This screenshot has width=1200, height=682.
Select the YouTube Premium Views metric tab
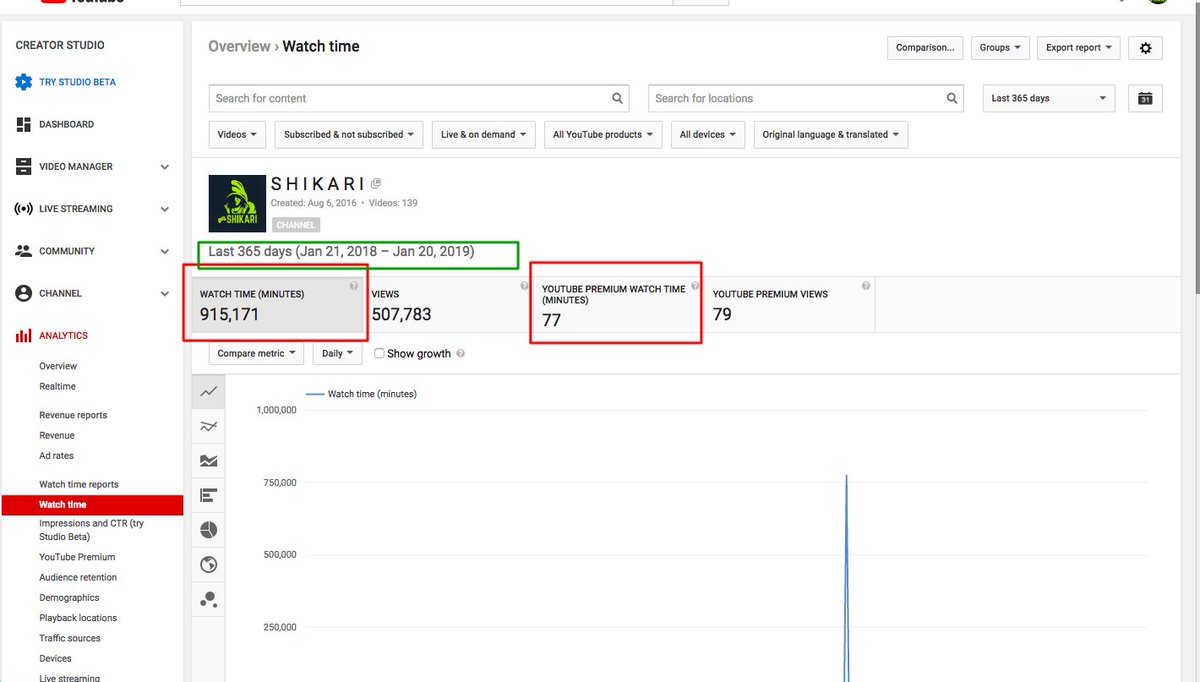click(x=789, y=305)
